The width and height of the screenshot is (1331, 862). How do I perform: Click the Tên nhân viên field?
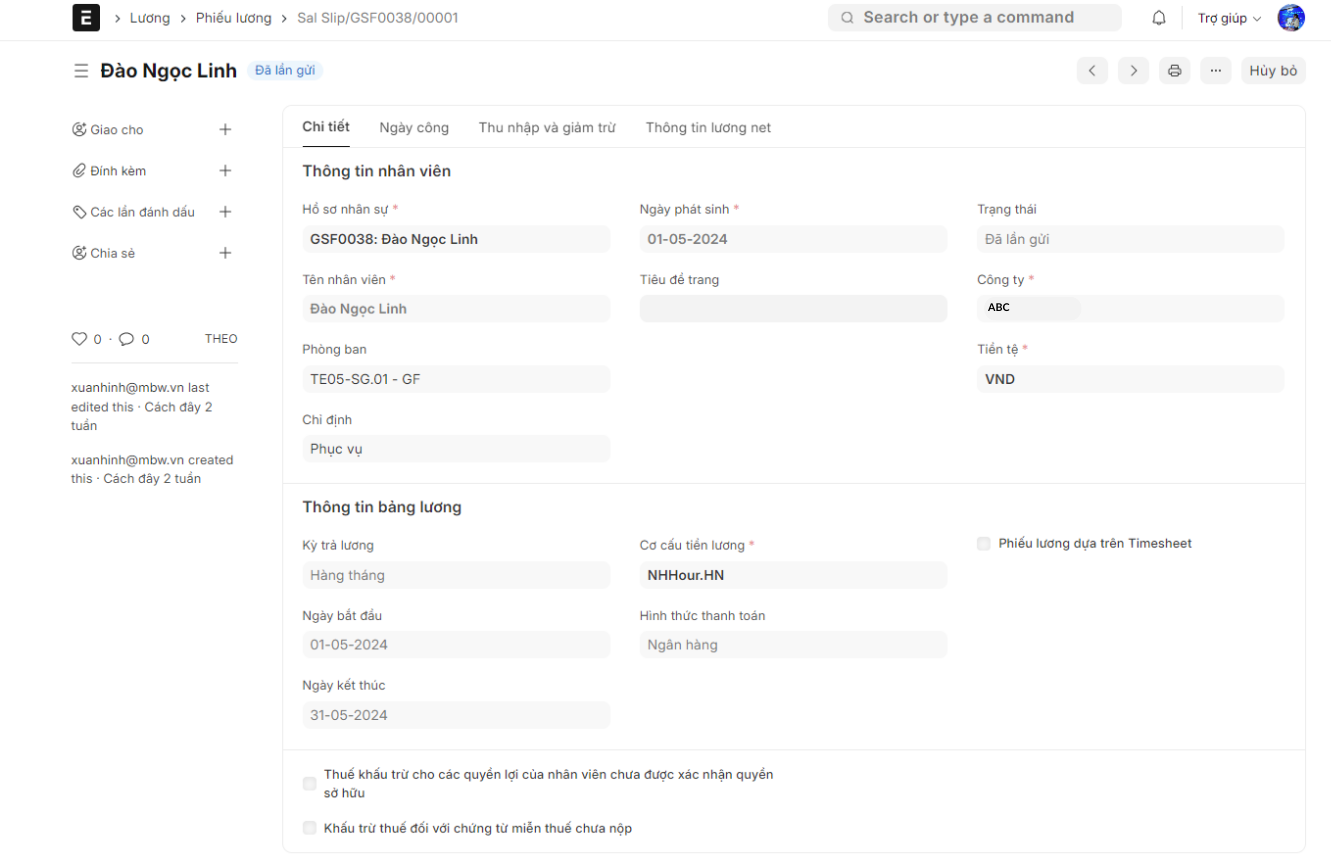coord(456,309)
